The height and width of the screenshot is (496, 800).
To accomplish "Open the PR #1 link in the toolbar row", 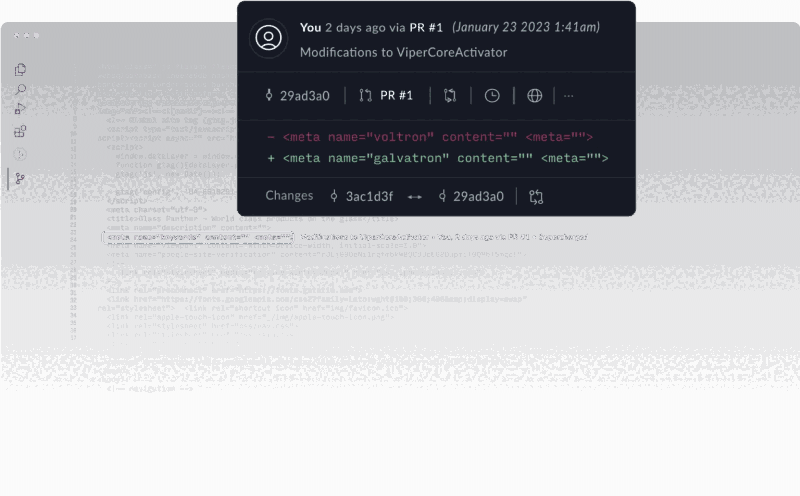I will tap(396, 95).
